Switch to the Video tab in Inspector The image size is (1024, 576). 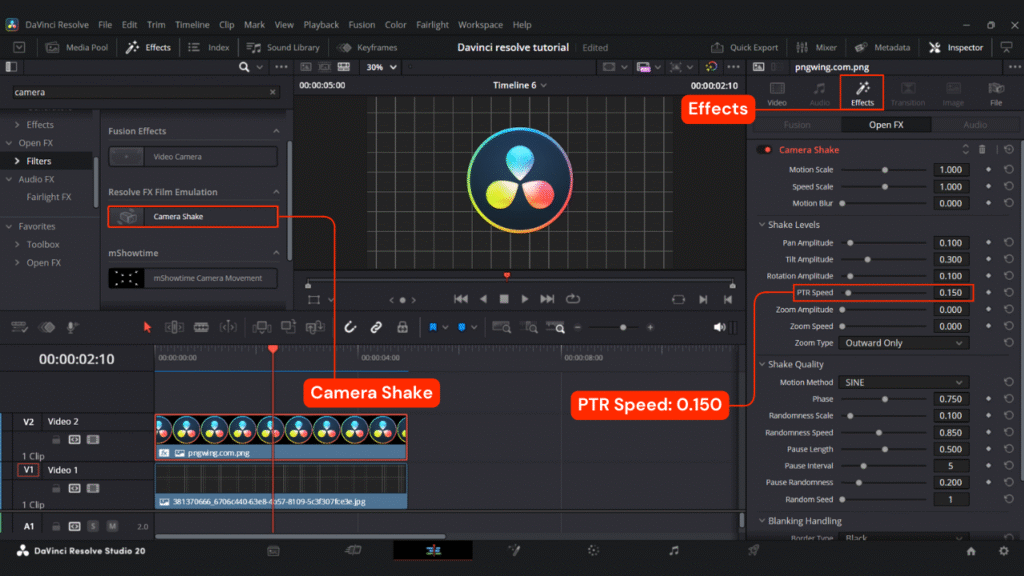click(x=776, y=94)
